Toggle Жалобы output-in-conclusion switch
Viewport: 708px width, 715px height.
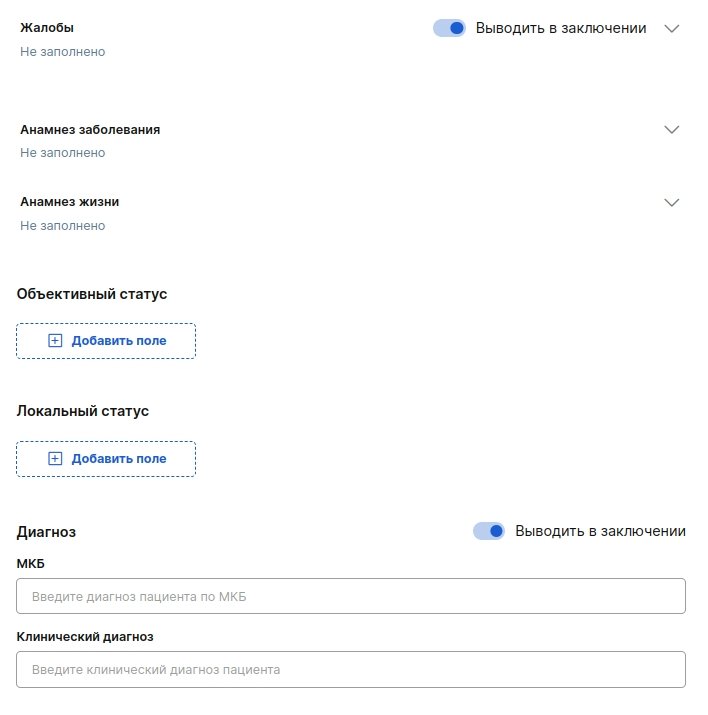click(449, 28)
